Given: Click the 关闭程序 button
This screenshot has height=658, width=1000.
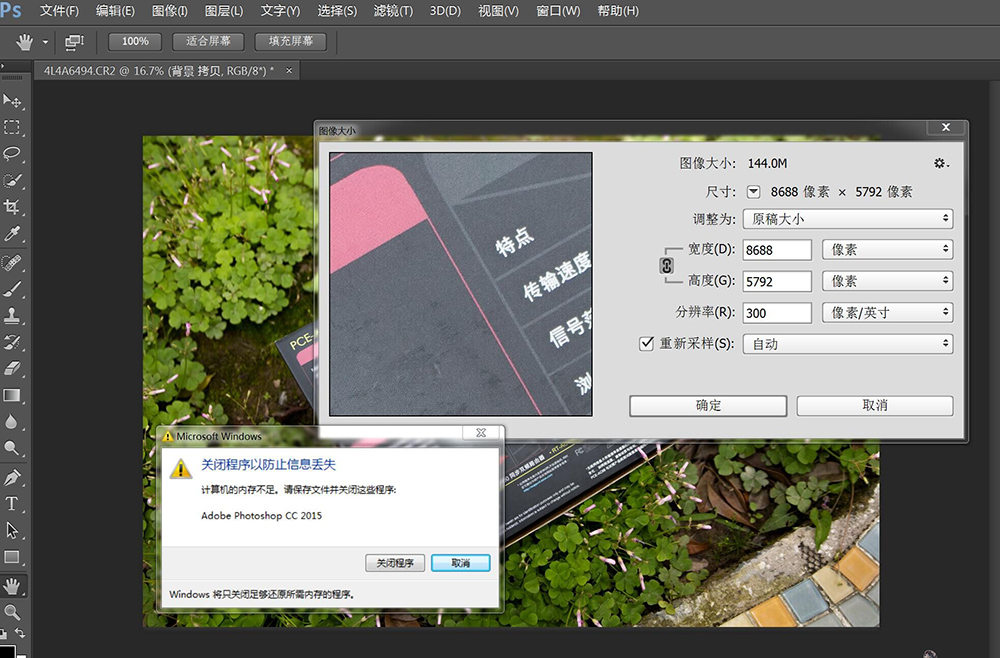Looking at the screenshot, I should point(395,563).
